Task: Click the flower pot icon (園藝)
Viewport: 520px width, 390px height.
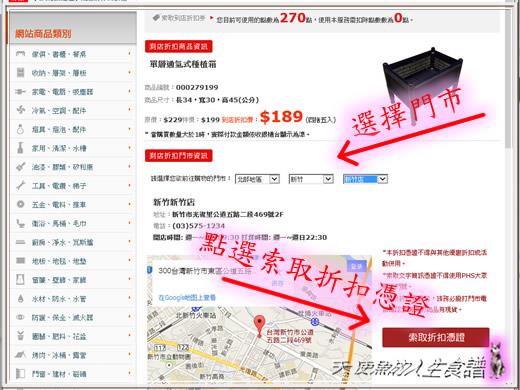Action: coord(20,336)
